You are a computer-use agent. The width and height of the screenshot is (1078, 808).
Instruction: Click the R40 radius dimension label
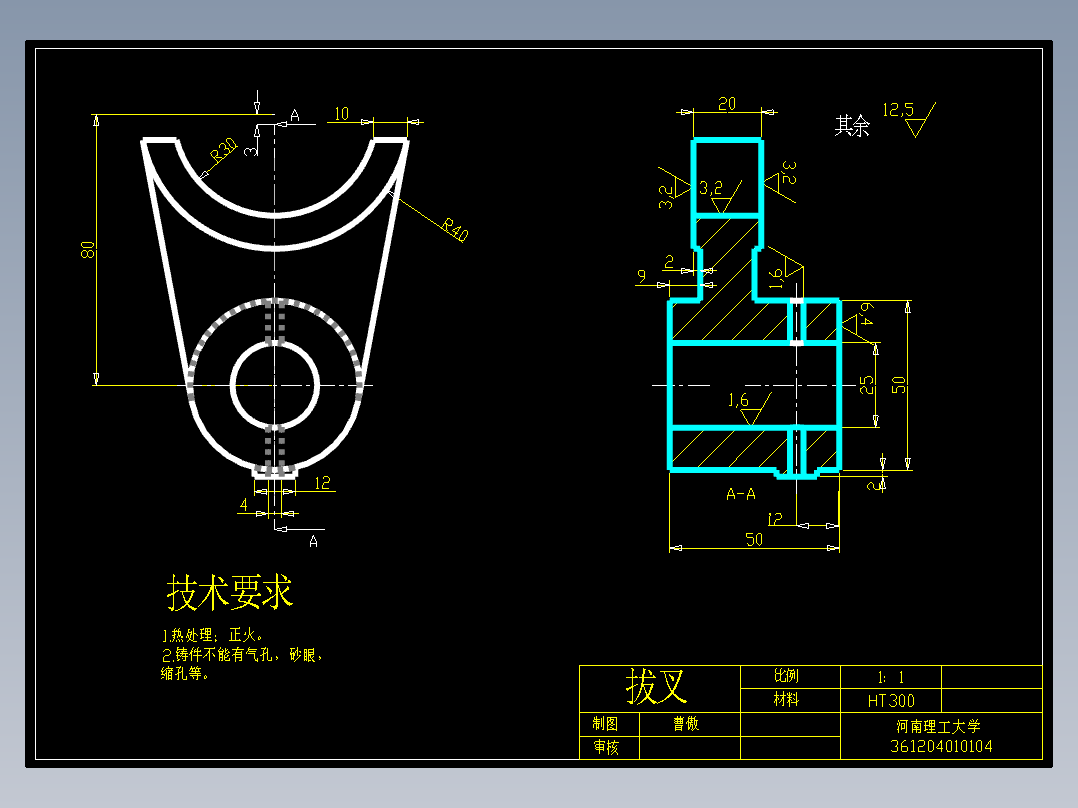pos(454,230)
